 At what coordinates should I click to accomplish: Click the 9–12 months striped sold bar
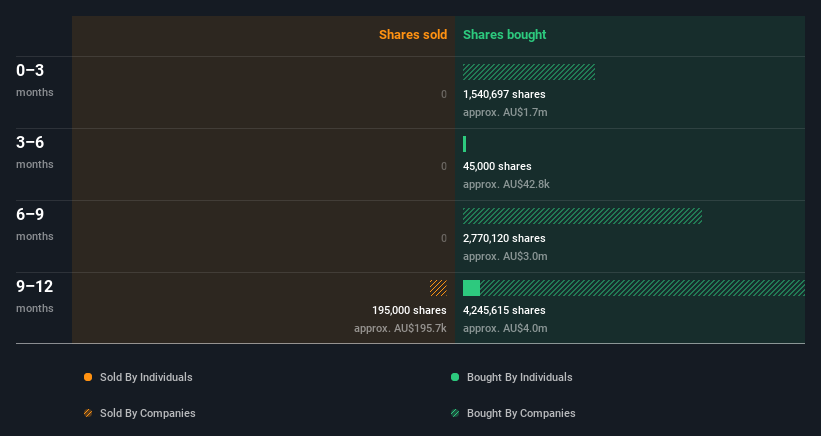(438, 288)
